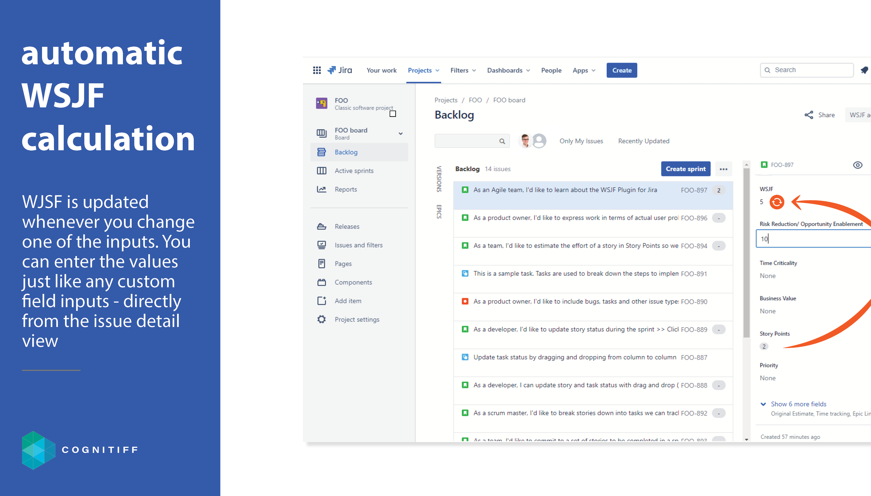Image resolution: width=871 pixels, height=496 pixels.
Task: Select the FOO-894 issue row
Action: tap(593, 251)
